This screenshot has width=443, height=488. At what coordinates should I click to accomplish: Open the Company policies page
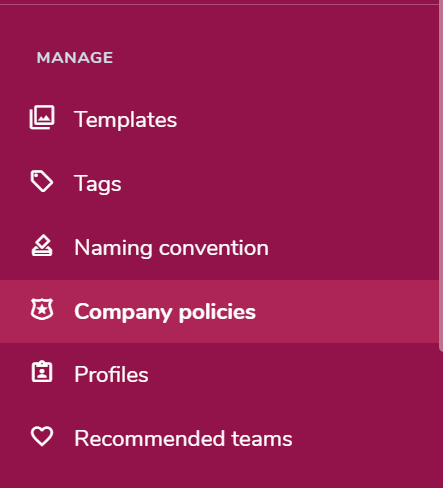click(x=219, y=312)
